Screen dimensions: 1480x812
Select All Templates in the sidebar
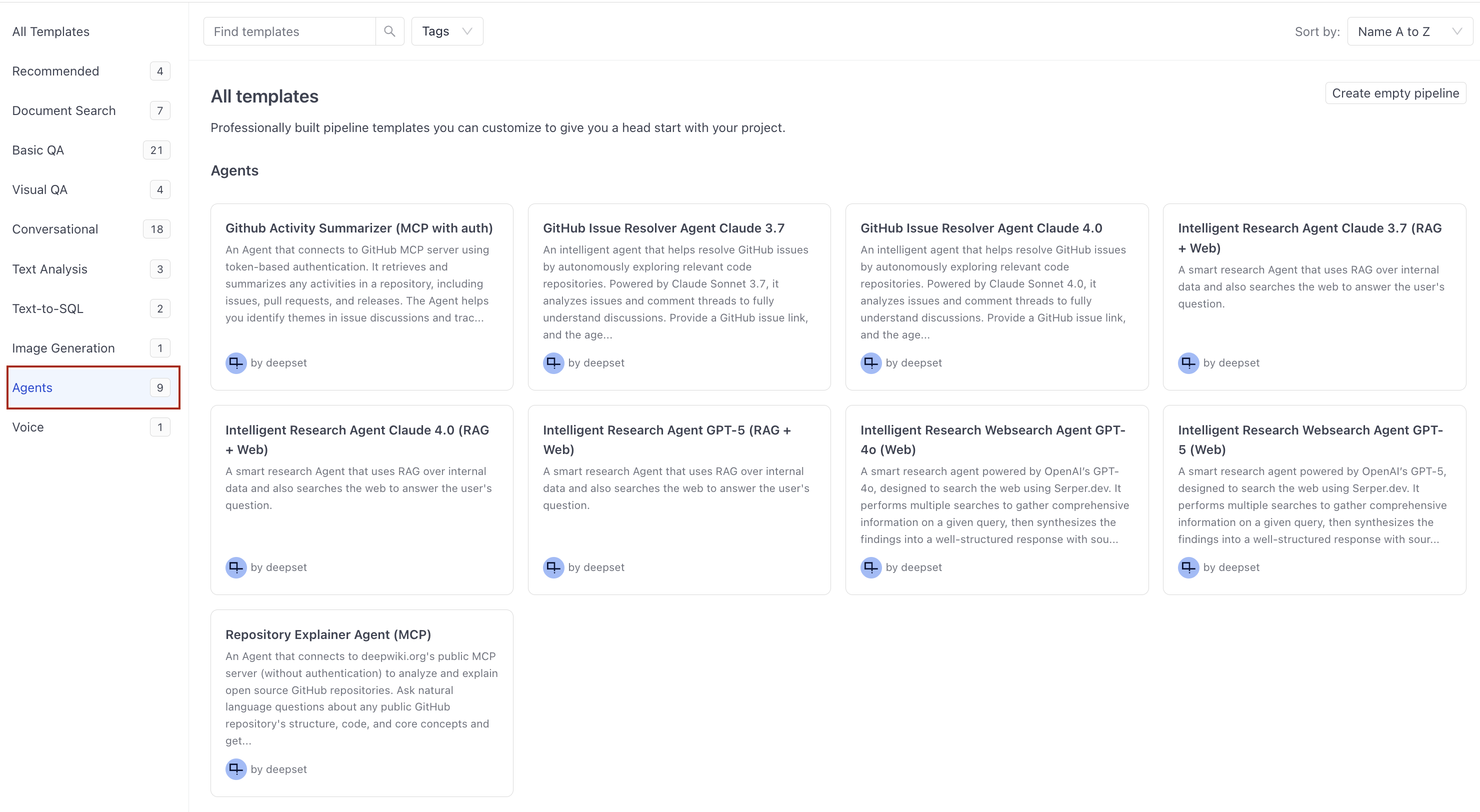[50, 31]
